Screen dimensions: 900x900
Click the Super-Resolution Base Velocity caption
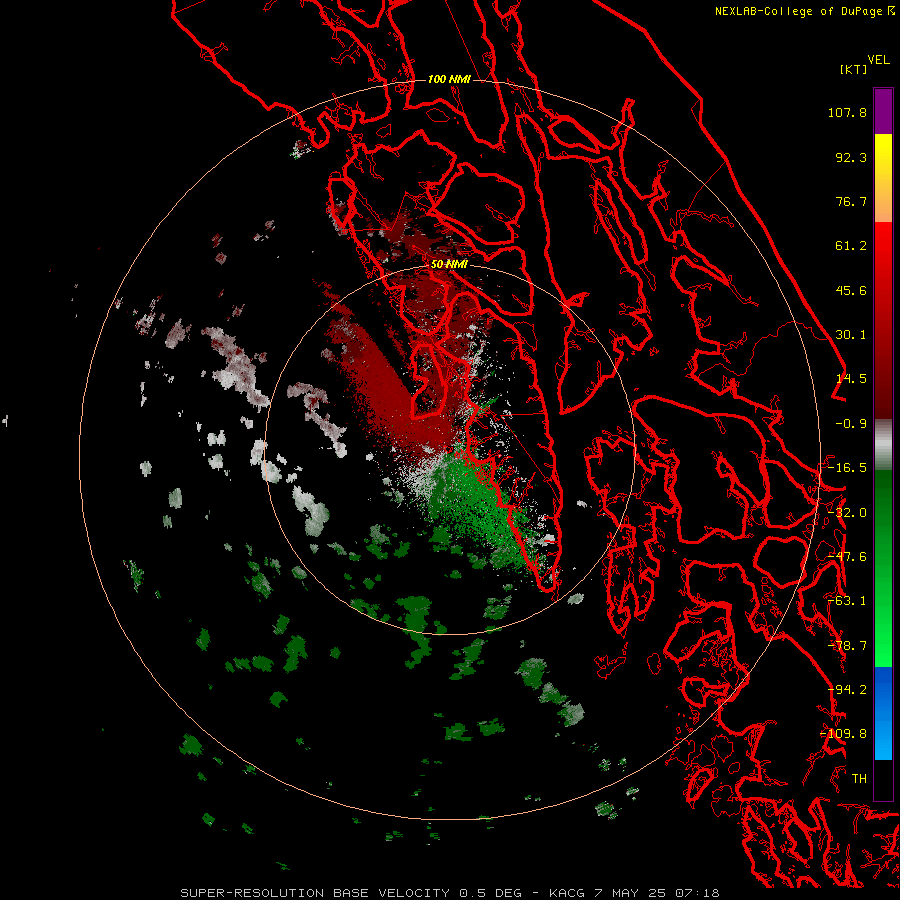449,893
